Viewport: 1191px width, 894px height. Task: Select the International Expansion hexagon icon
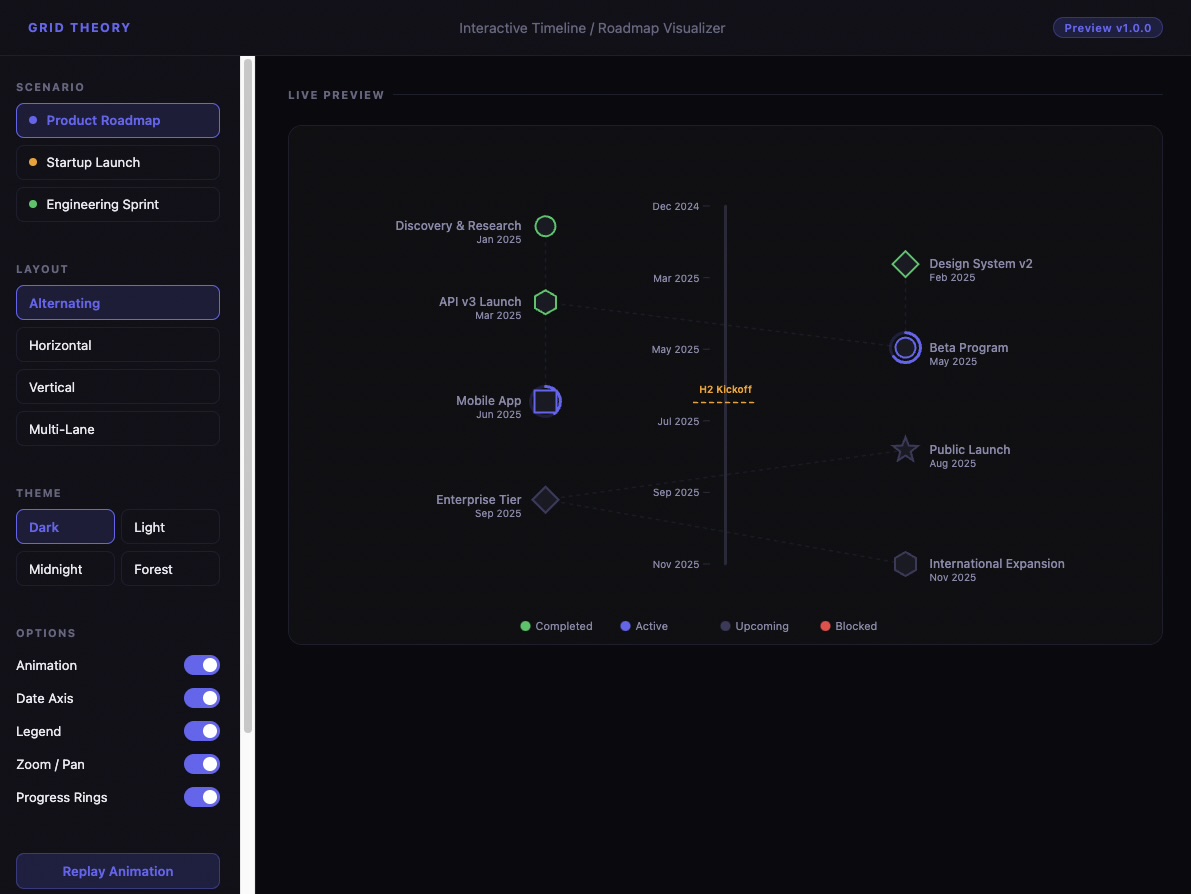pos(905,563)
